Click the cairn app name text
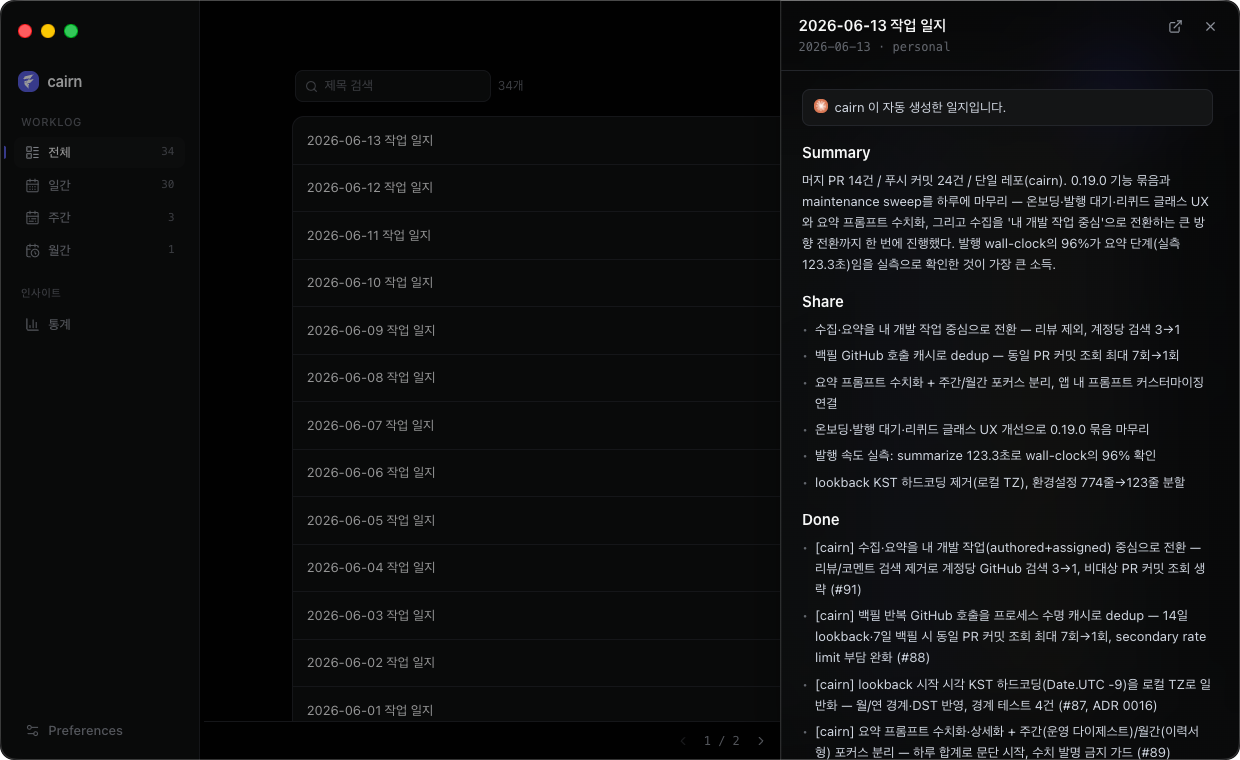 65,82
